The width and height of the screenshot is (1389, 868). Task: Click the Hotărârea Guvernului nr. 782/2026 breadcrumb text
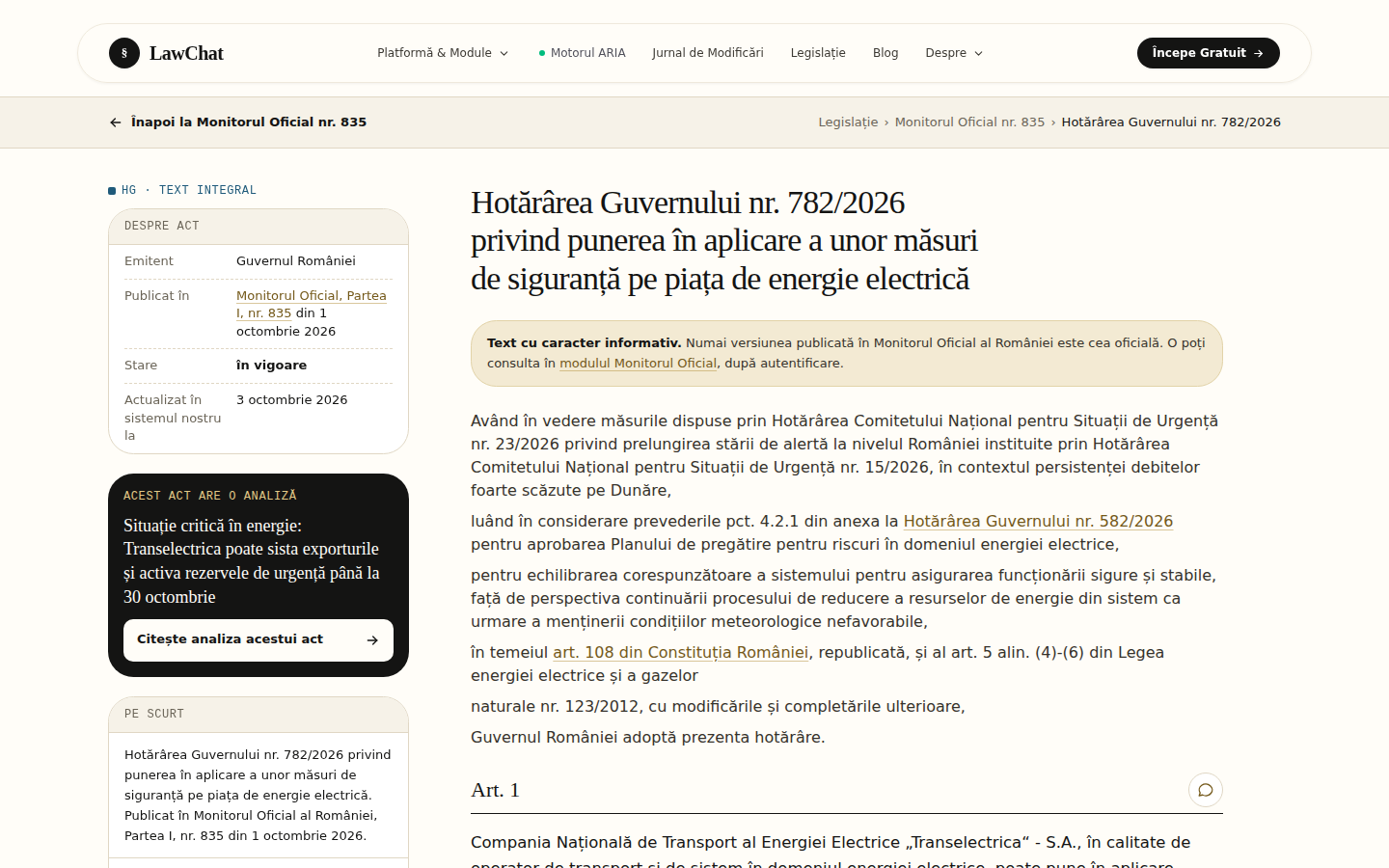1171,122
